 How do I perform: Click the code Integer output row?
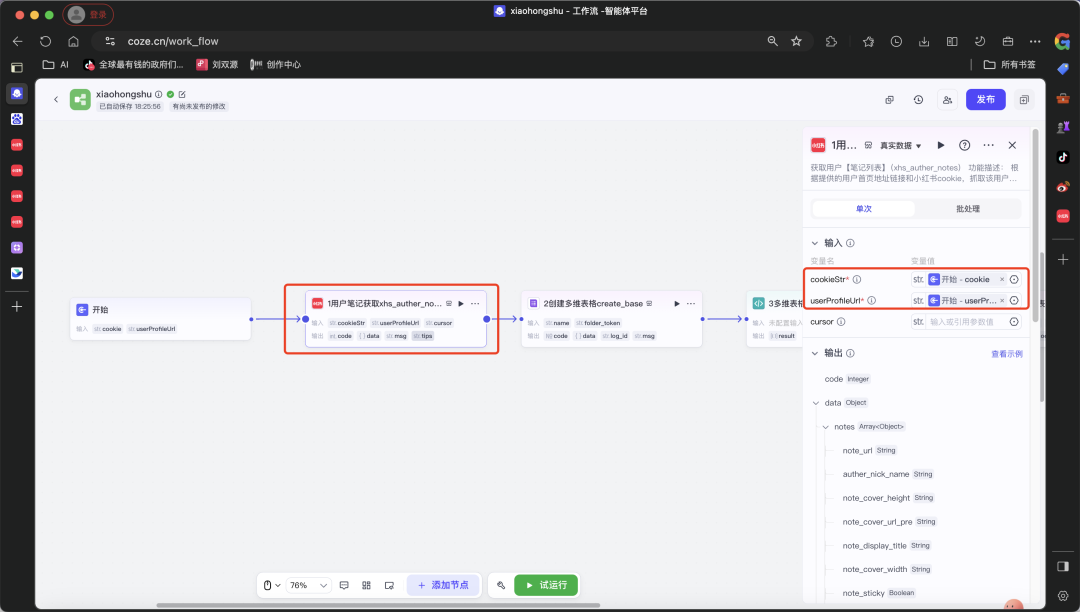pos(847,379)
